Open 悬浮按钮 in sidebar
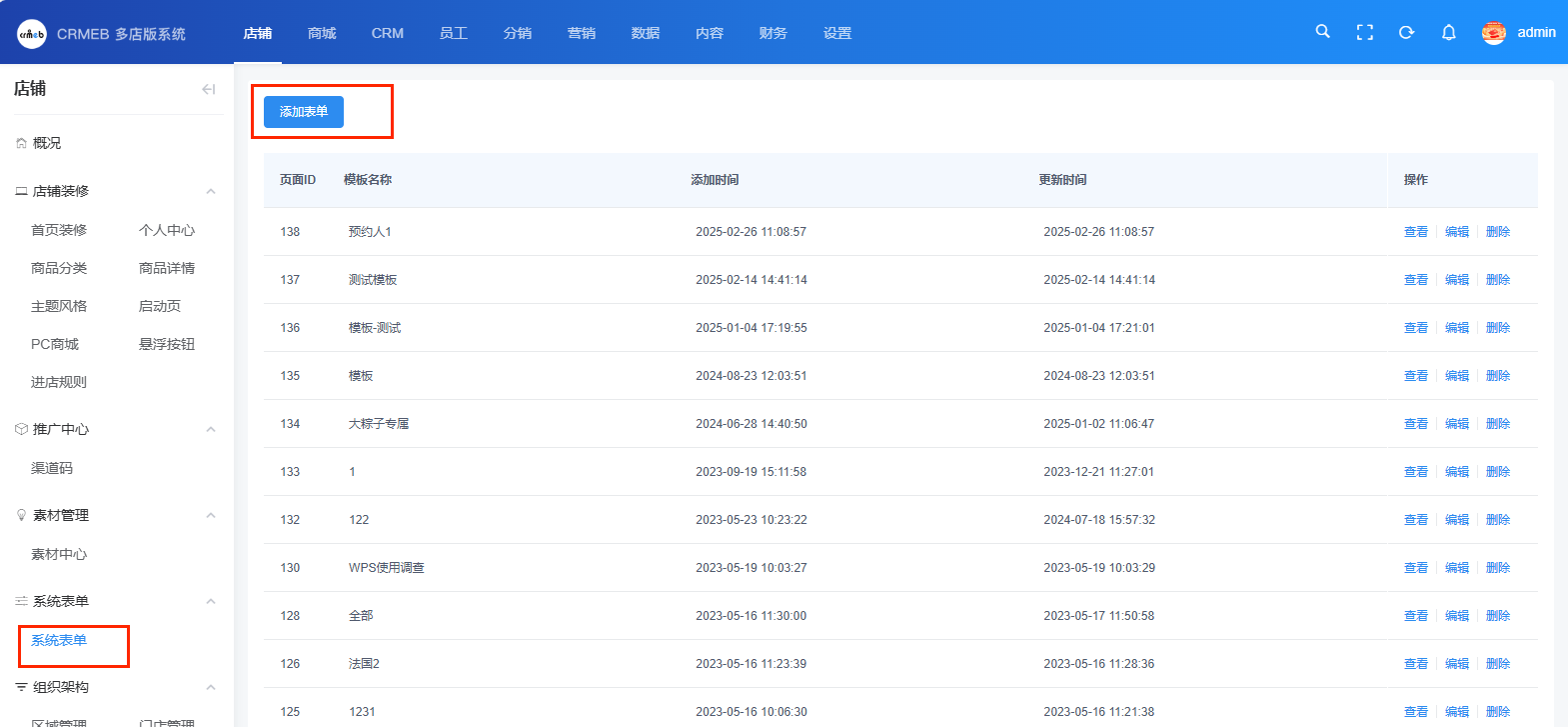 [x=167, y=344]
